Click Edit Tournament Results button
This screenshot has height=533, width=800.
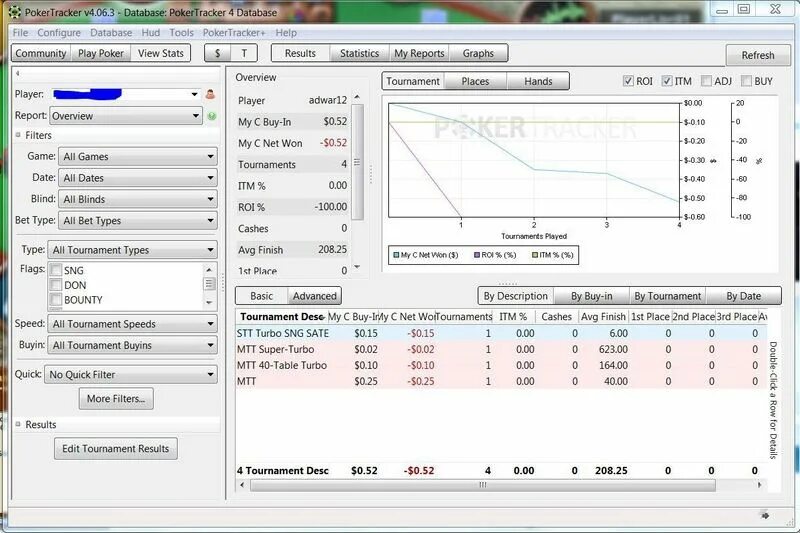(116, 448)
